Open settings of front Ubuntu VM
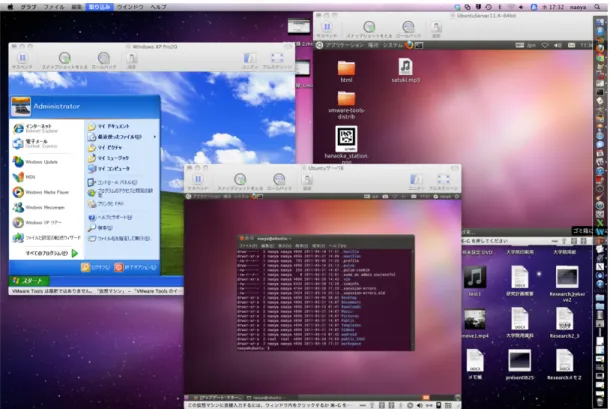Viewport: 610px width, 409px height. [x=307, y=182]
